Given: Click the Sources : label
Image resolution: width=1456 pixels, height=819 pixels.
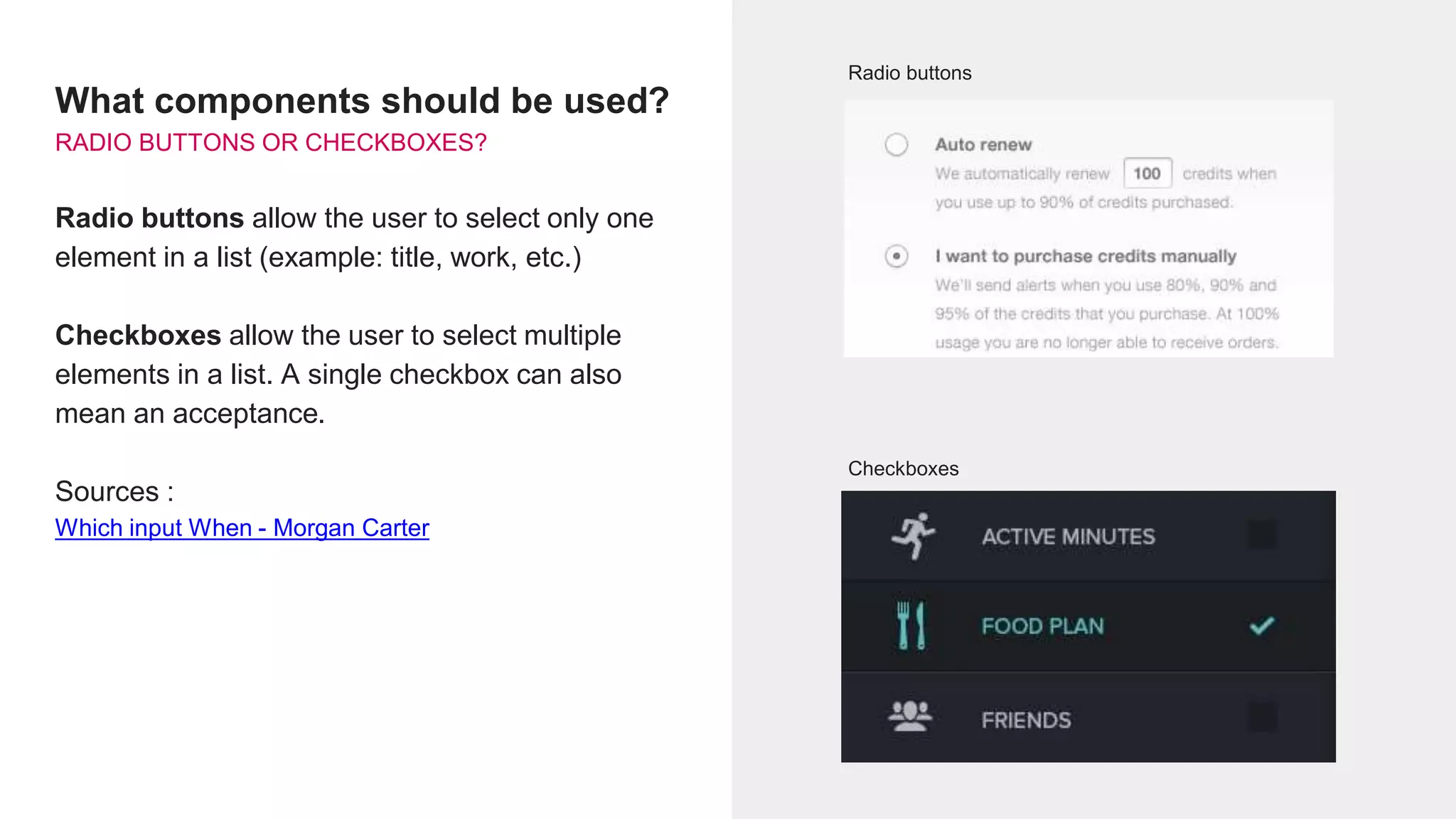Looking at the screenshot, I should tap(114, 491).
